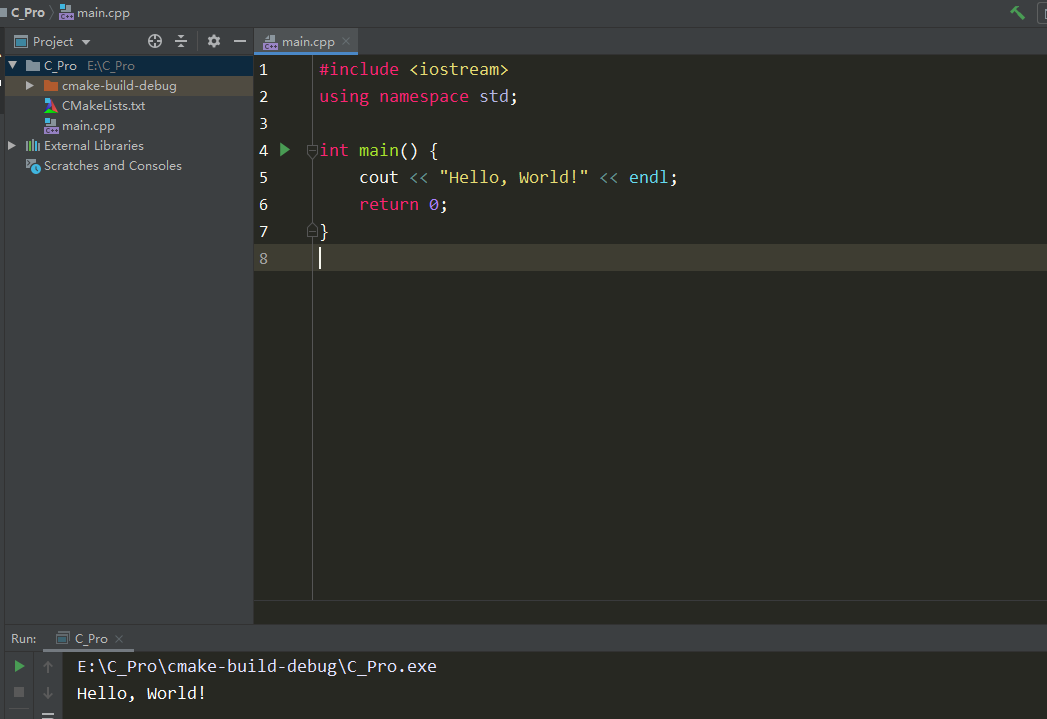Hide the Project tool window
1047x719 pixels.
coord(240,41)
